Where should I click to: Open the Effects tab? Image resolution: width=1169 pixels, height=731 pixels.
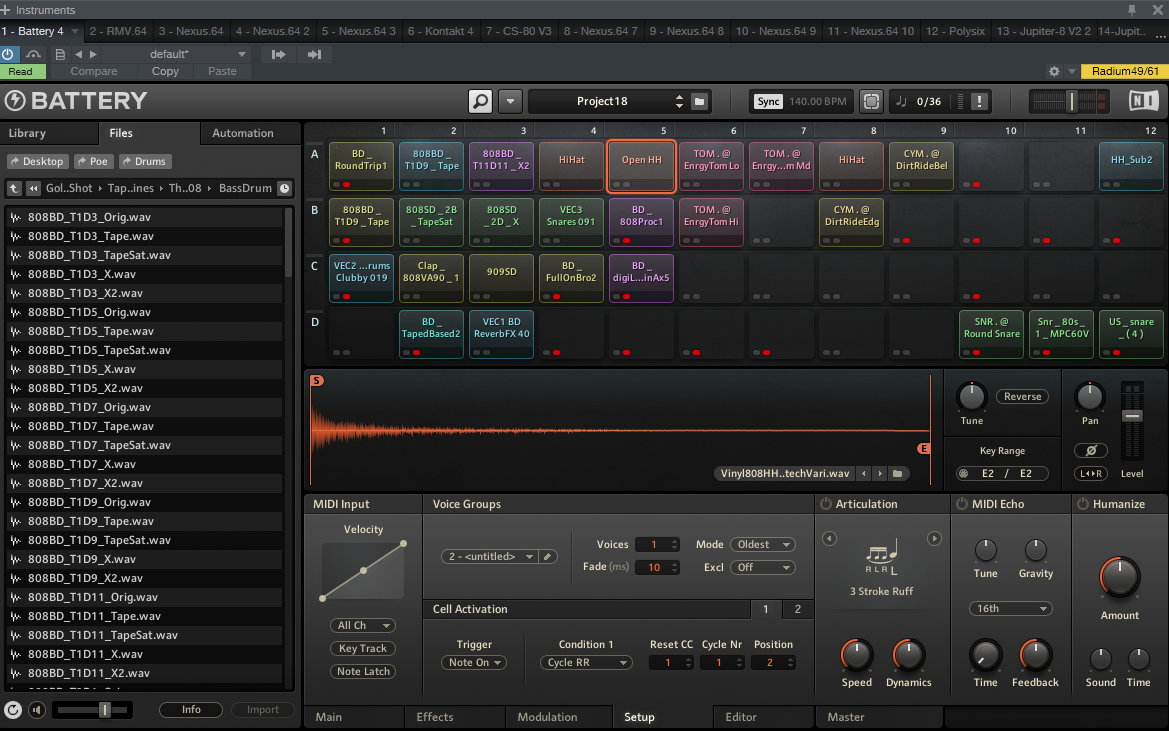click(x=435, y=717)
